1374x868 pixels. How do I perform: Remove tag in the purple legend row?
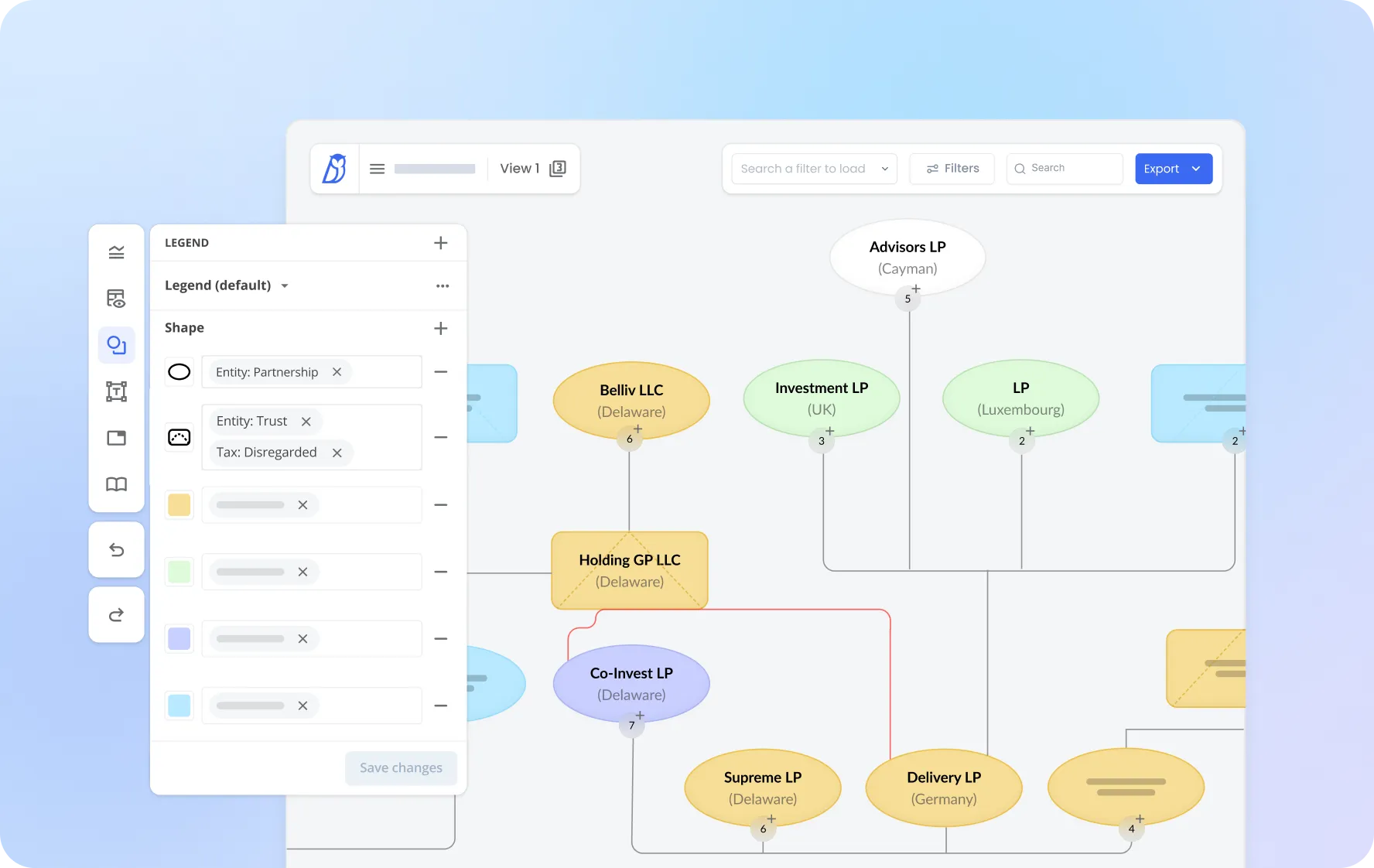[x=303, y=639]
